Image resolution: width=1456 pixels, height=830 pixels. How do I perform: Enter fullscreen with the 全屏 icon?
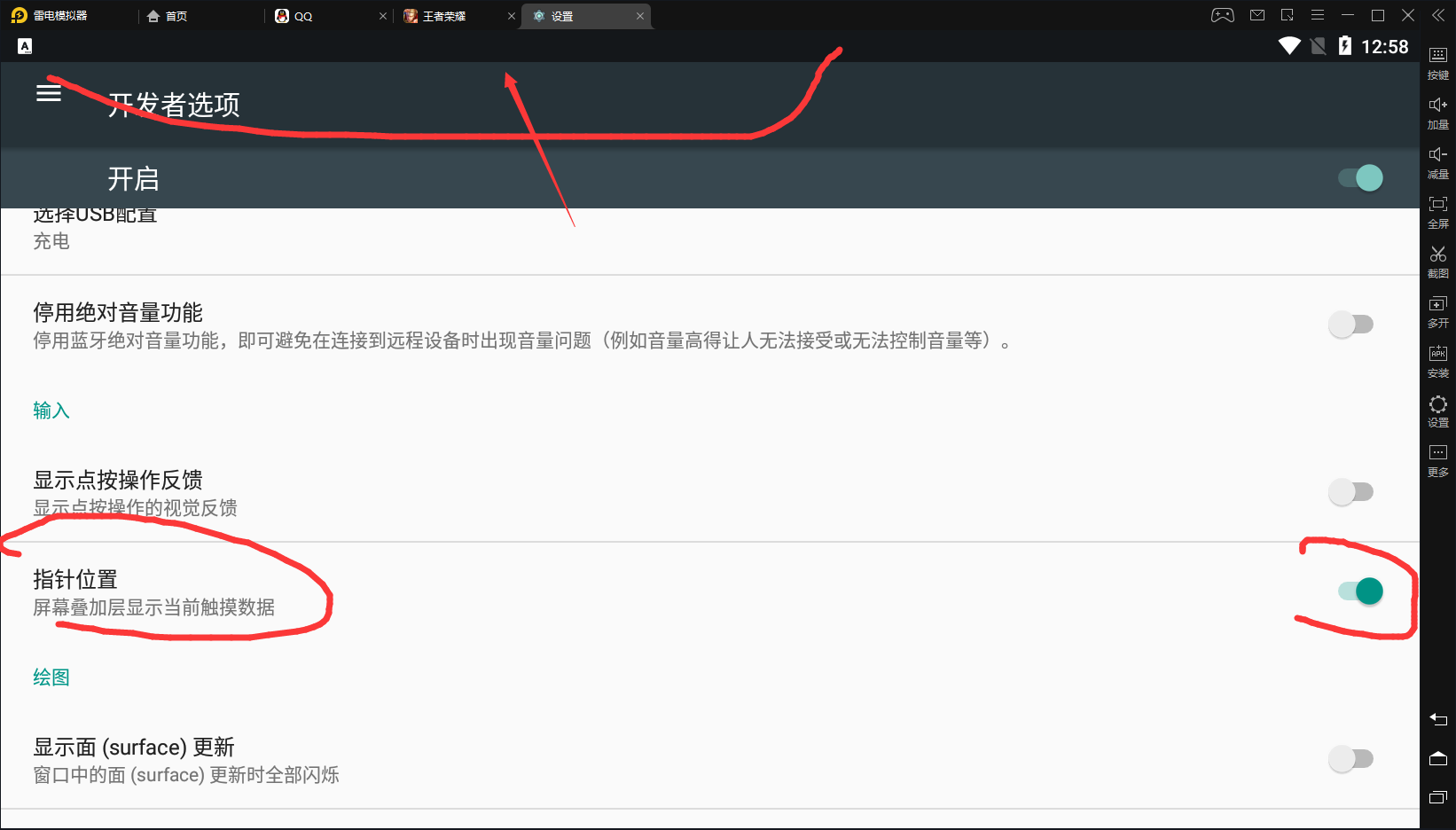pos(1438,212)
